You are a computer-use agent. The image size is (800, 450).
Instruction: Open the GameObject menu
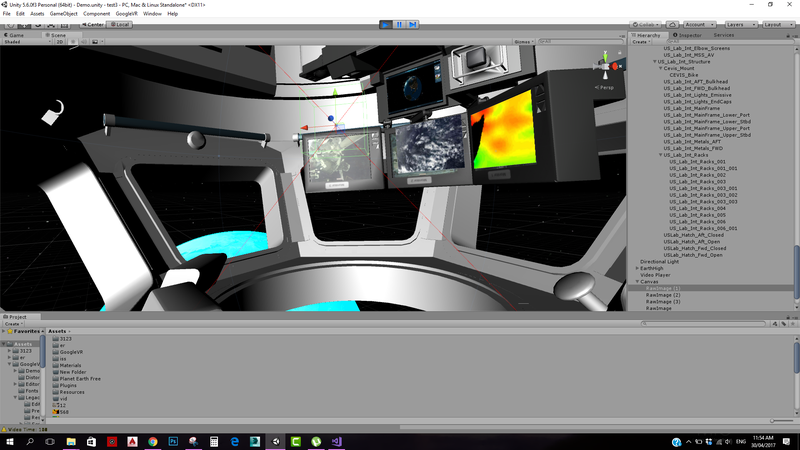(x=63, y=14)
